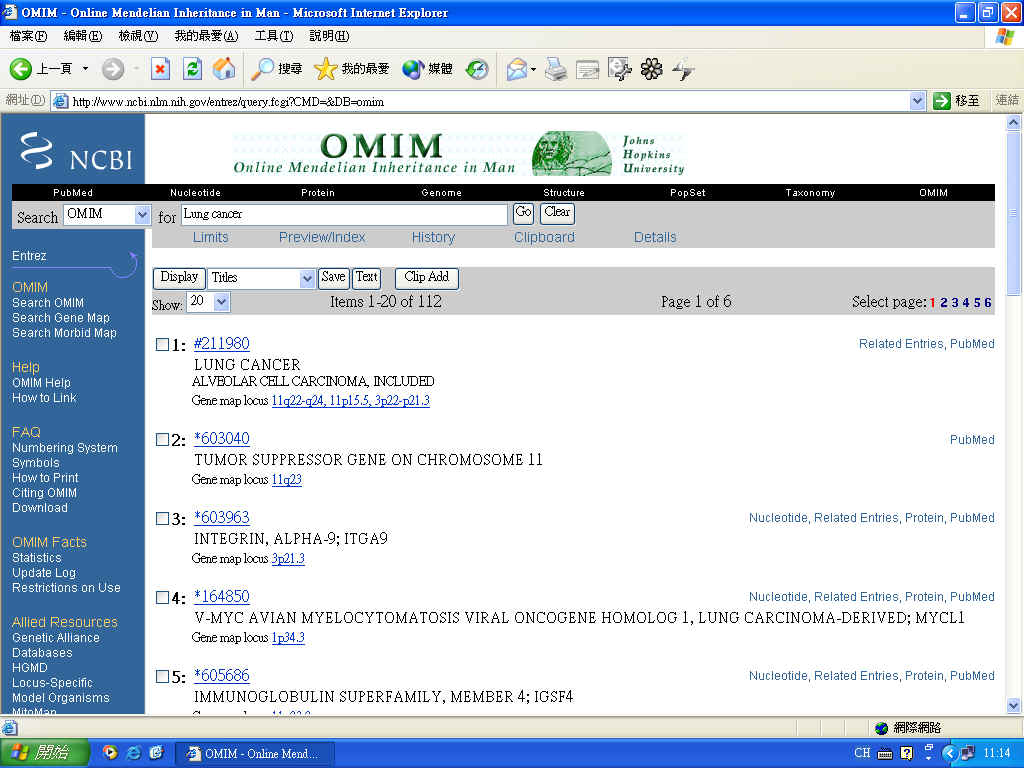1024x768 pixels.
Task: Click the network computers tray icon
Action: coord(968,753)
